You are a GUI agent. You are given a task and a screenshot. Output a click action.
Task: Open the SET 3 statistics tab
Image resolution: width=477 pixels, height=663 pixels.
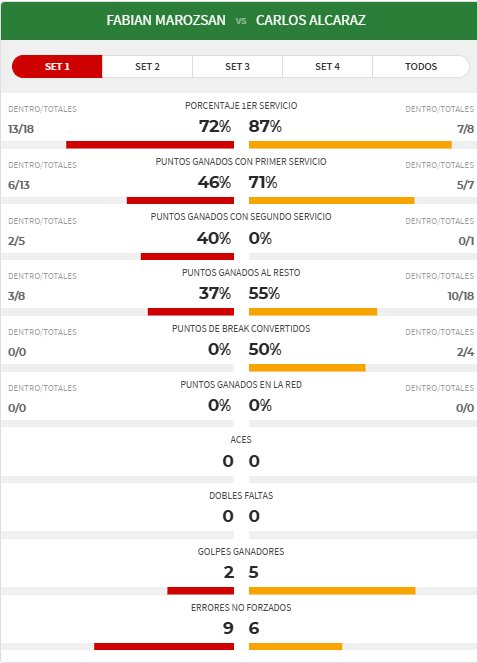(237, 66)
